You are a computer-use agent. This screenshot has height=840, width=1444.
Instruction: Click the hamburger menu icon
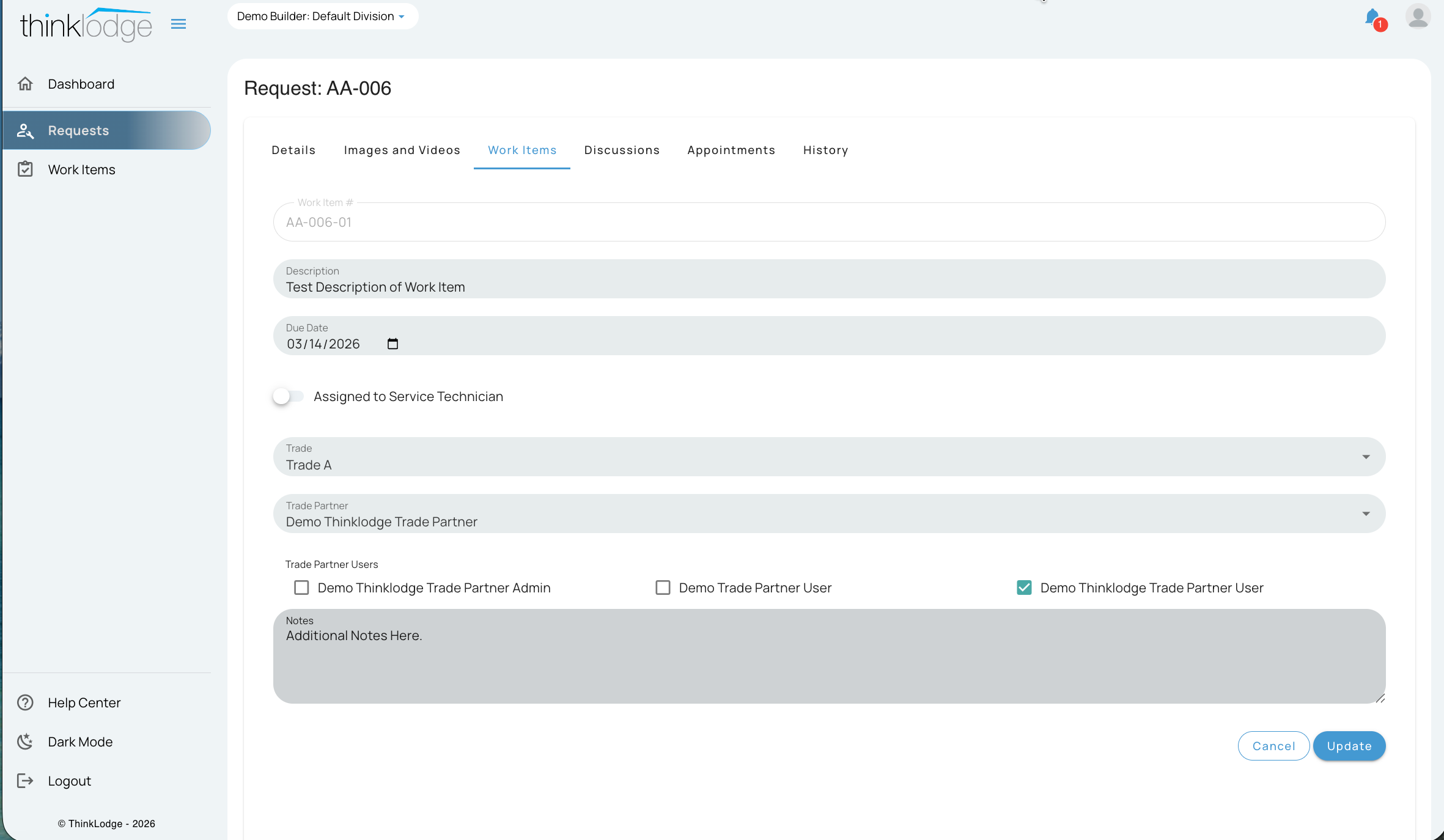pos(178,24)
